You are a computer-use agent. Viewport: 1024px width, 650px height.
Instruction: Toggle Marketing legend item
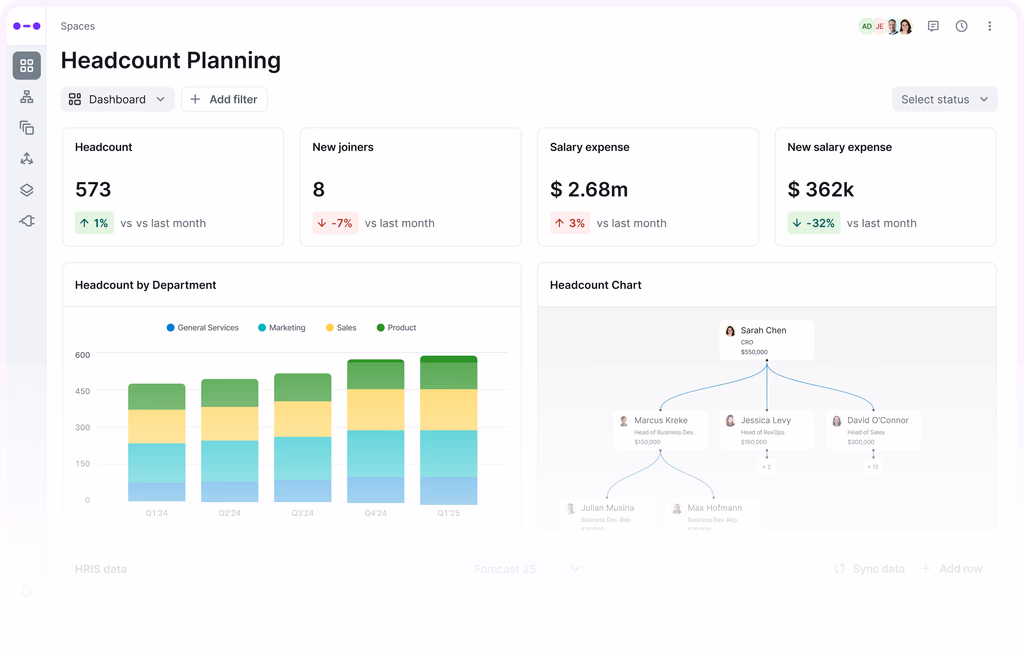(281, 328)
